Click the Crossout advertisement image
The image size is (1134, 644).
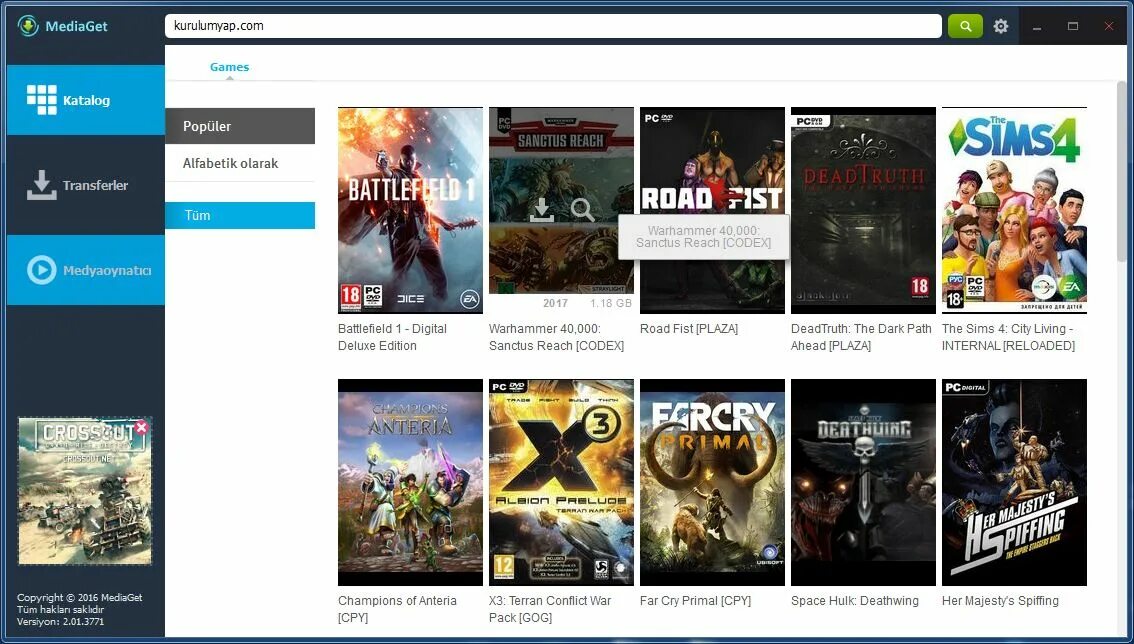[85, 491]
